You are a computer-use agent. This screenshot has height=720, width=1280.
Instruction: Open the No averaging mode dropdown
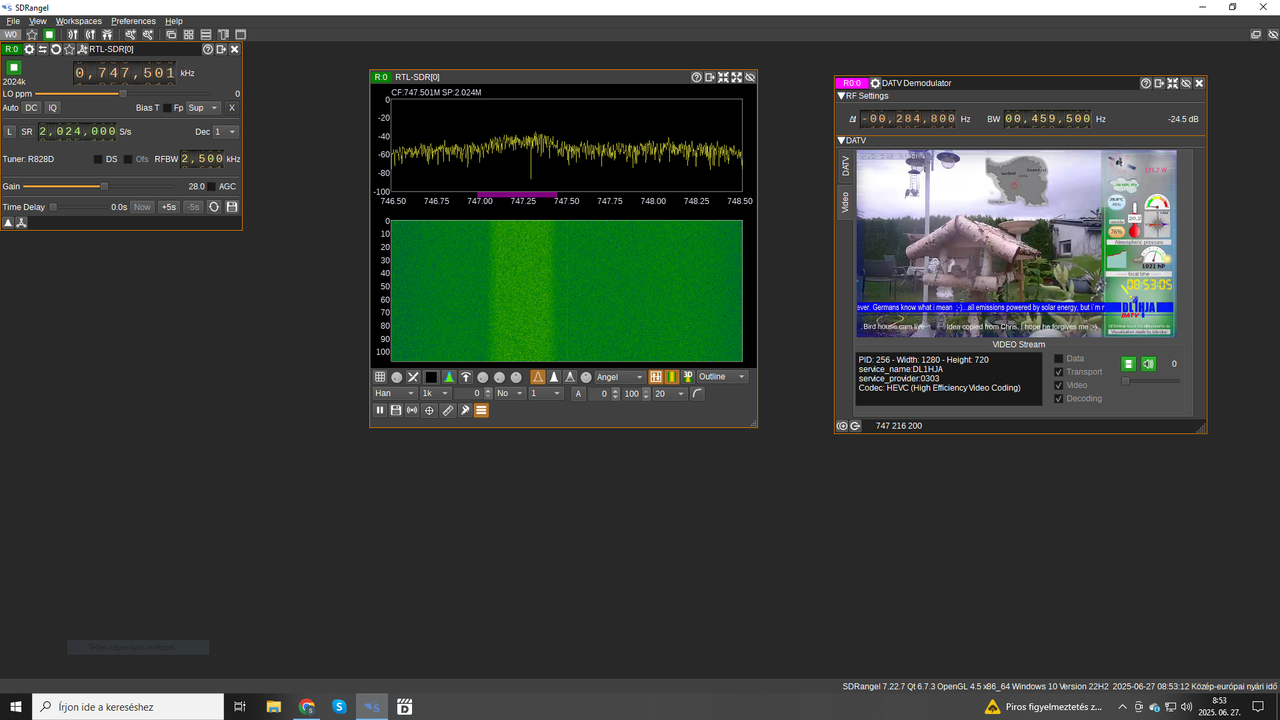pos(509,393)
